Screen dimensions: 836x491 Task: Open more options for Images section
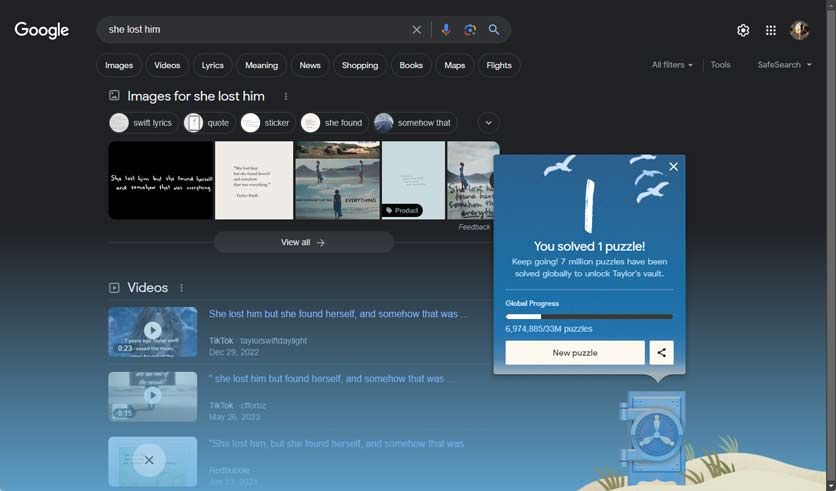pyautogui.click(x=286, y=96)
